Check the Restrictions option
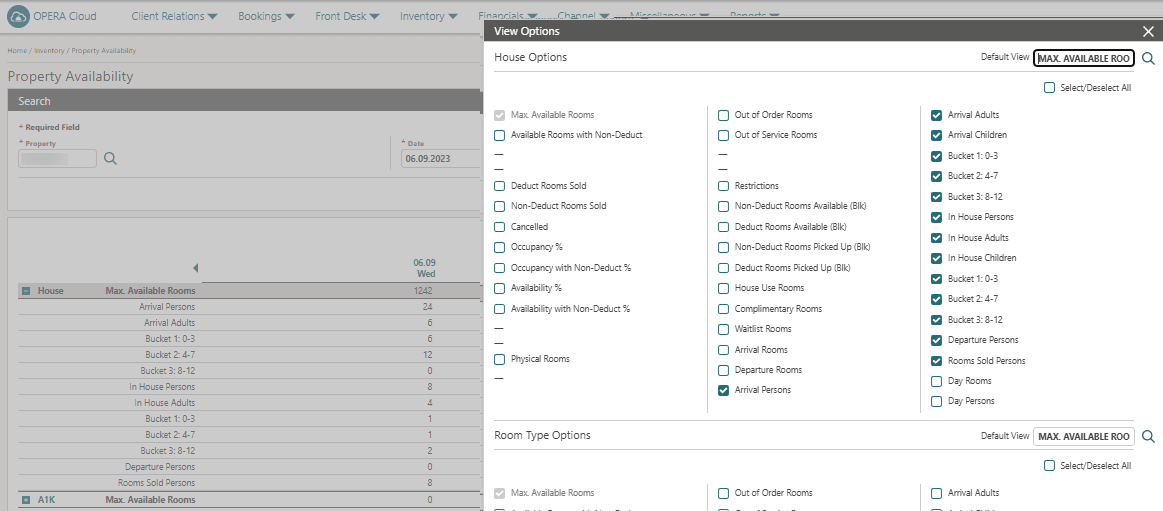This screenshot has height=511, width=1163. (x=723, y=186)
